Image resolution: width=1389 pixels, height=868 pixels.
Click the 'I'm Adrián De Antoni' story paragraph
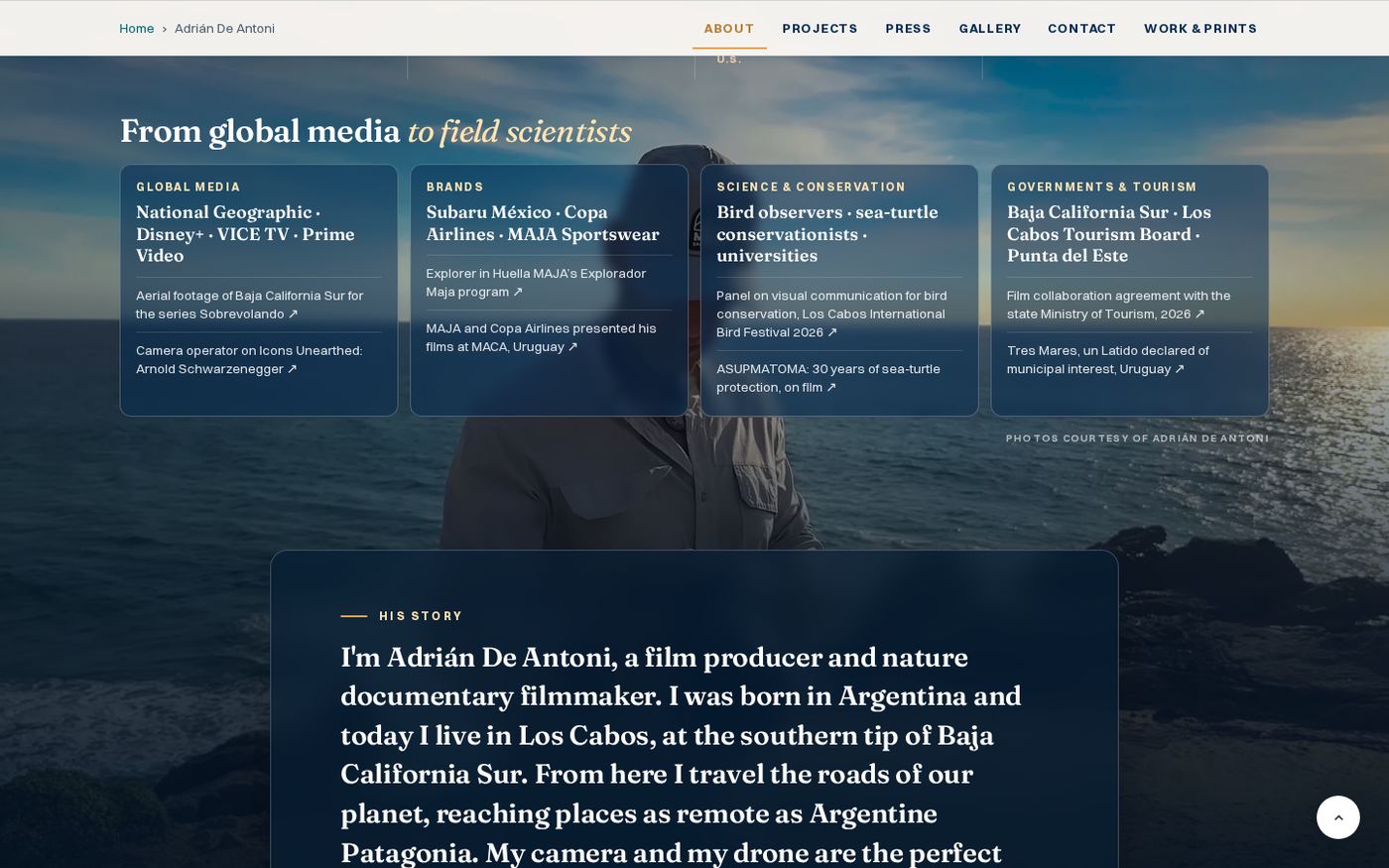pyautogui.click(x=681, y=755)
